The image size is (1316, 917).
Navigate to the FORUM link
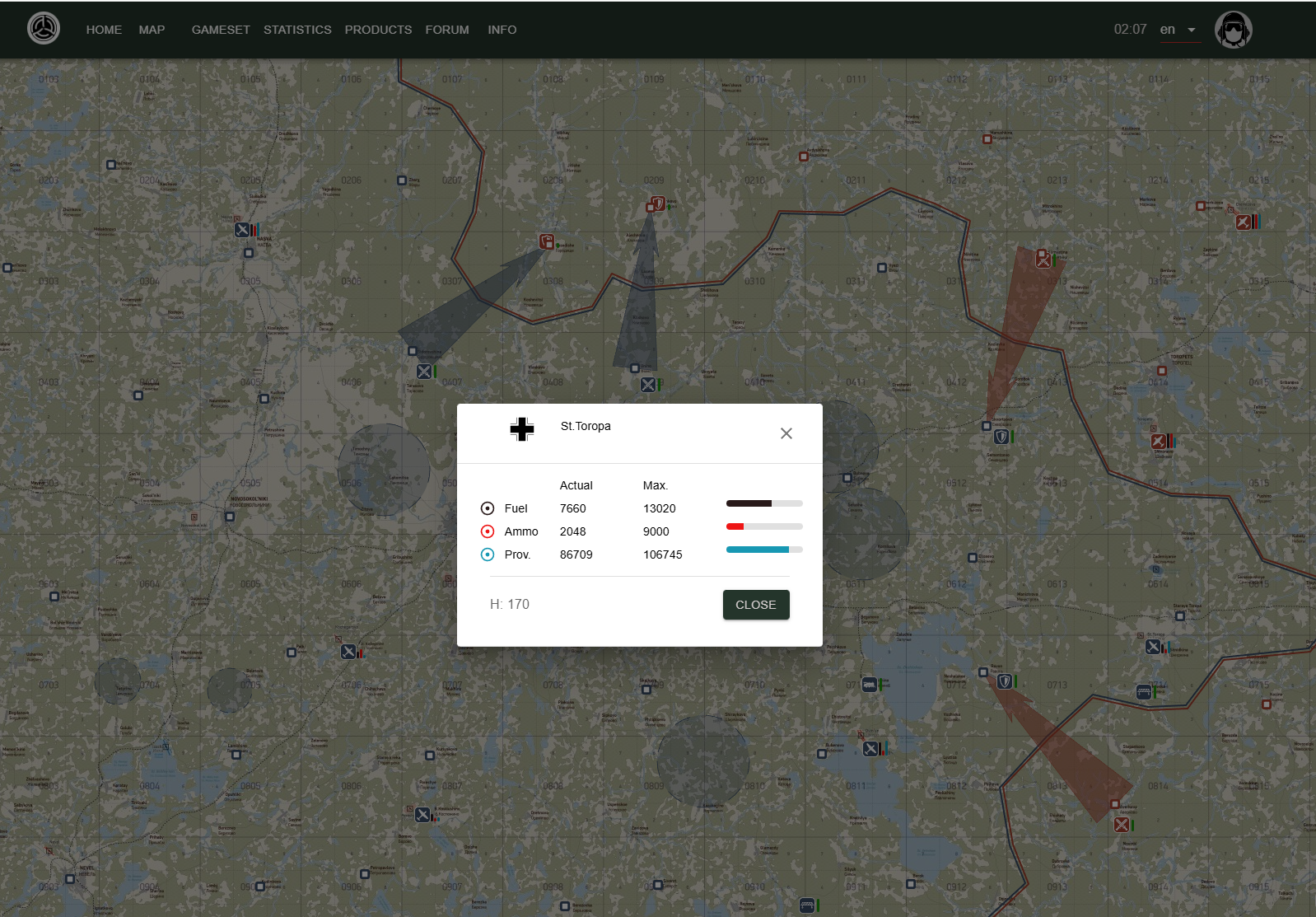click(447, 30)
